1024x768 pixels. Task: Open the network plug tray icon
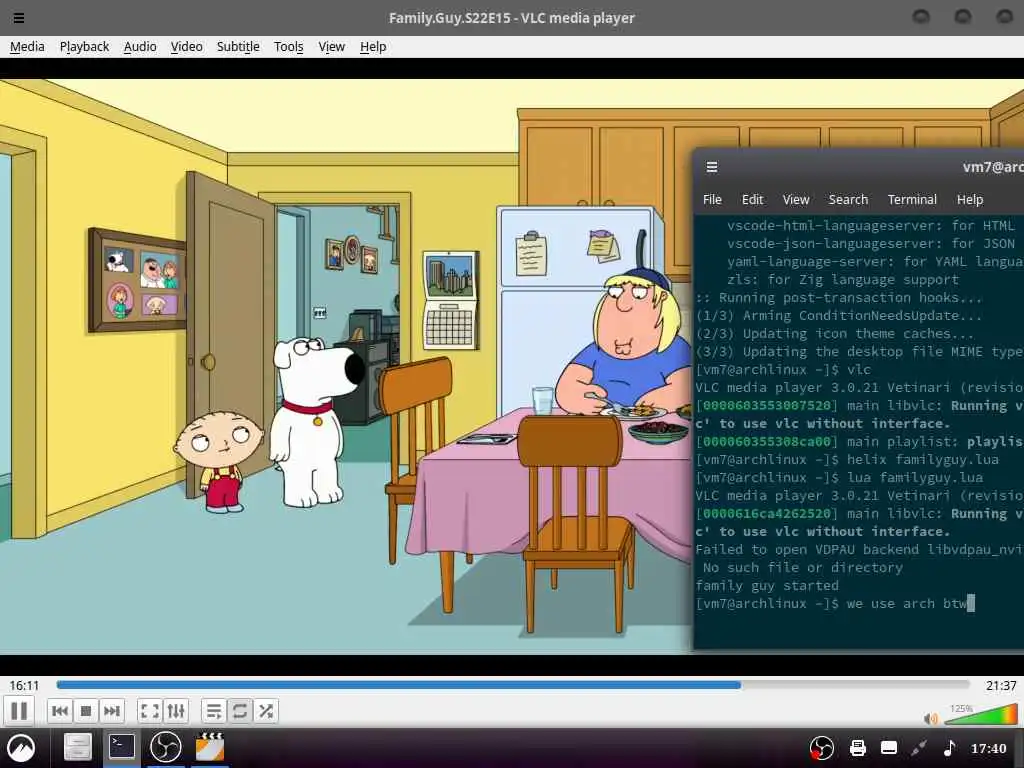[919, 748]
